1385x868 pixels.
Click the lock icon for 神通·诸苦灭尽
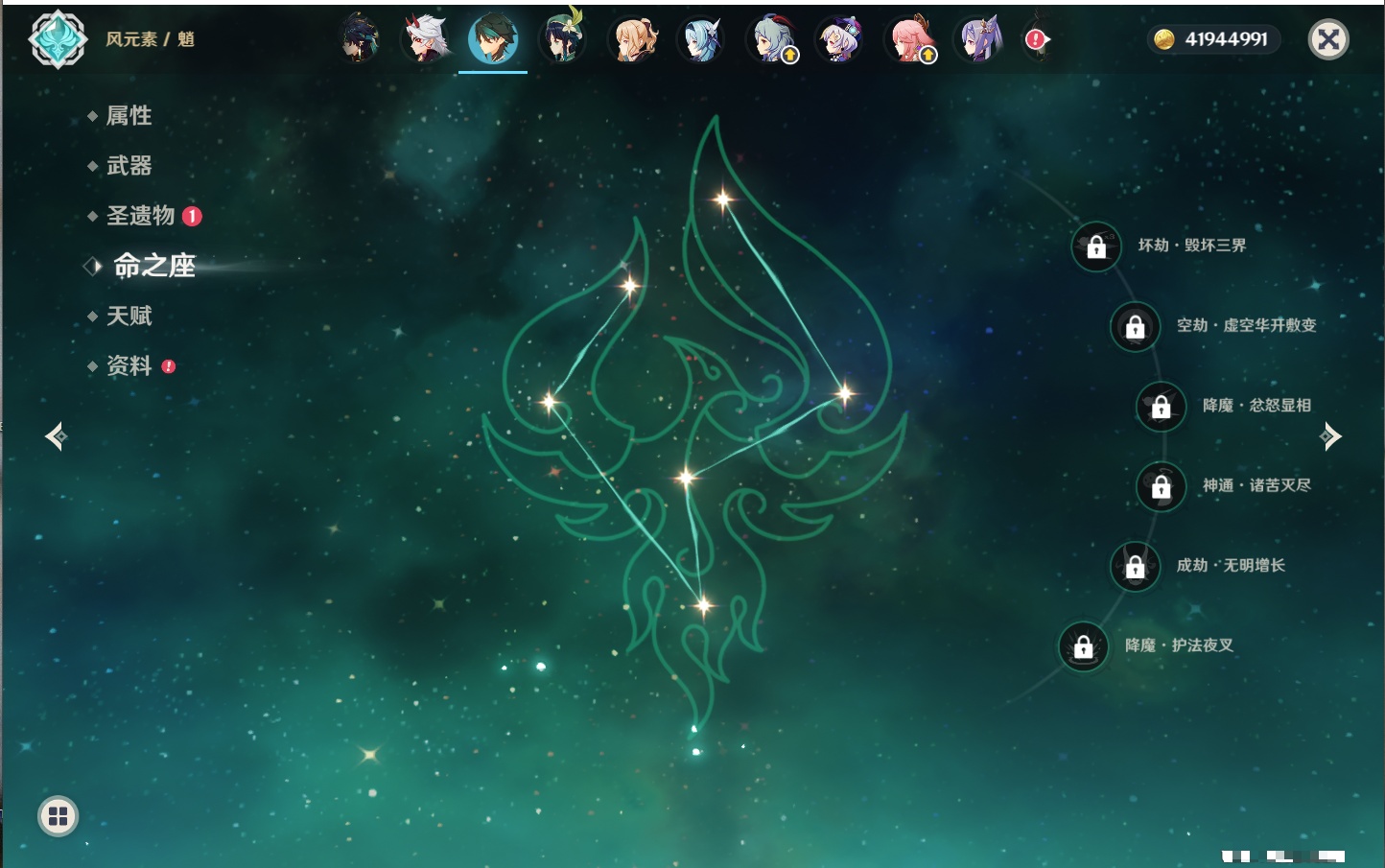(x=1161, y=486)
